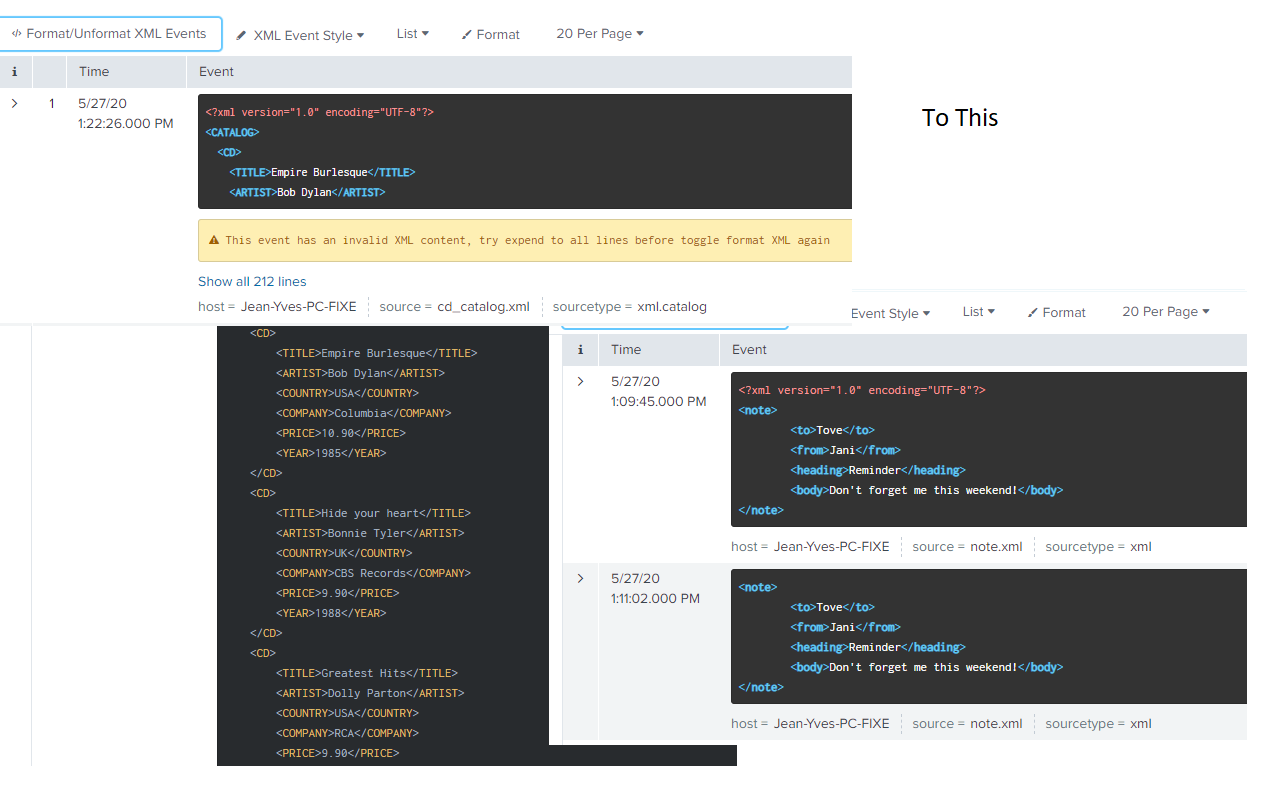Screen dimensions: 1280x800
Task: Click the cut-off Event Style dropdown in lower panel
Action: tap(890, 313)
